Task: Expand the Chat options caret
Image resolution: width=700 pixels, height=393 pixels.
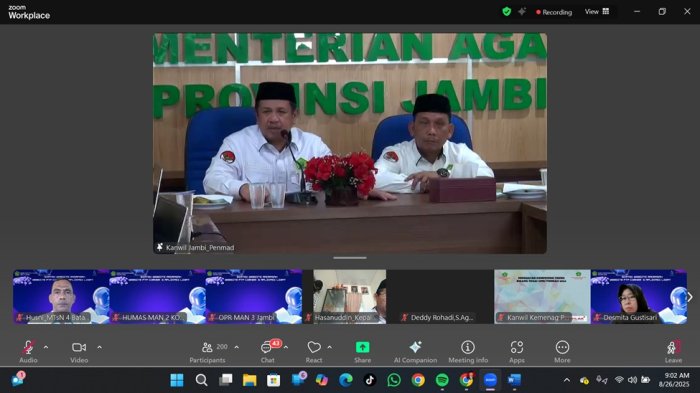Action: [x=286, y=347]
